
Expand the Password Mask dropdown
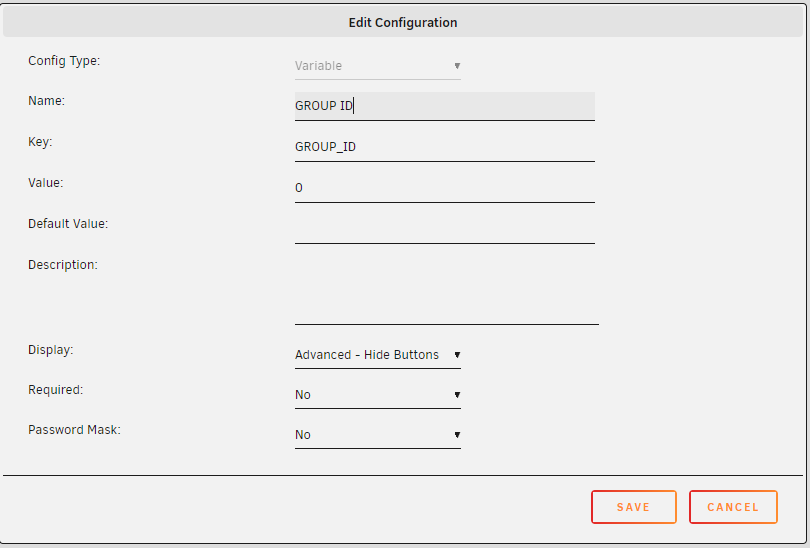(378, 435)
